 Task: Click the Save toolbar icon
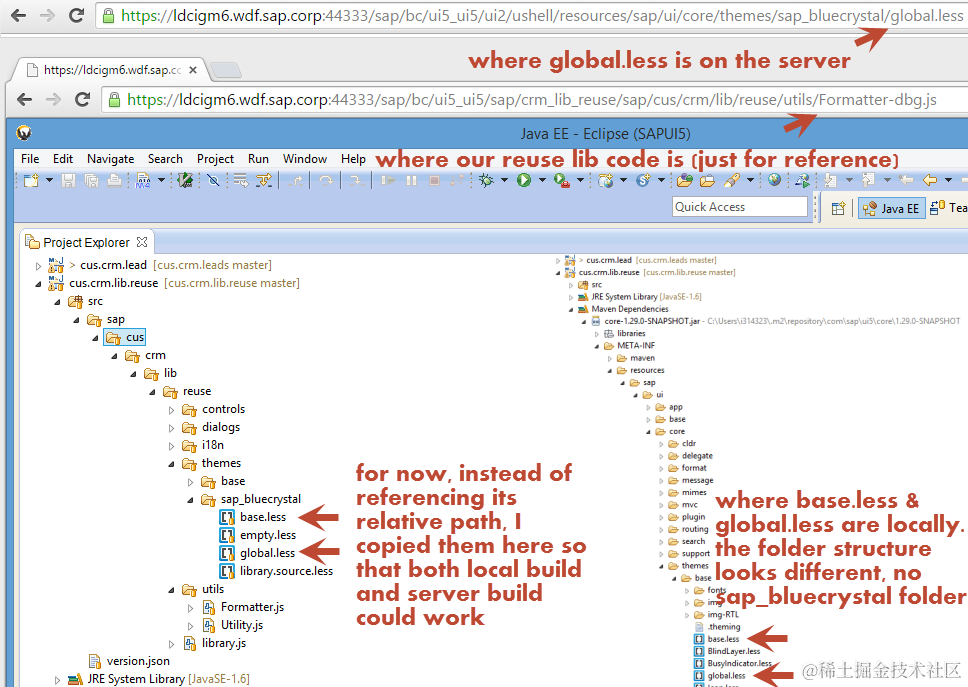69,180
